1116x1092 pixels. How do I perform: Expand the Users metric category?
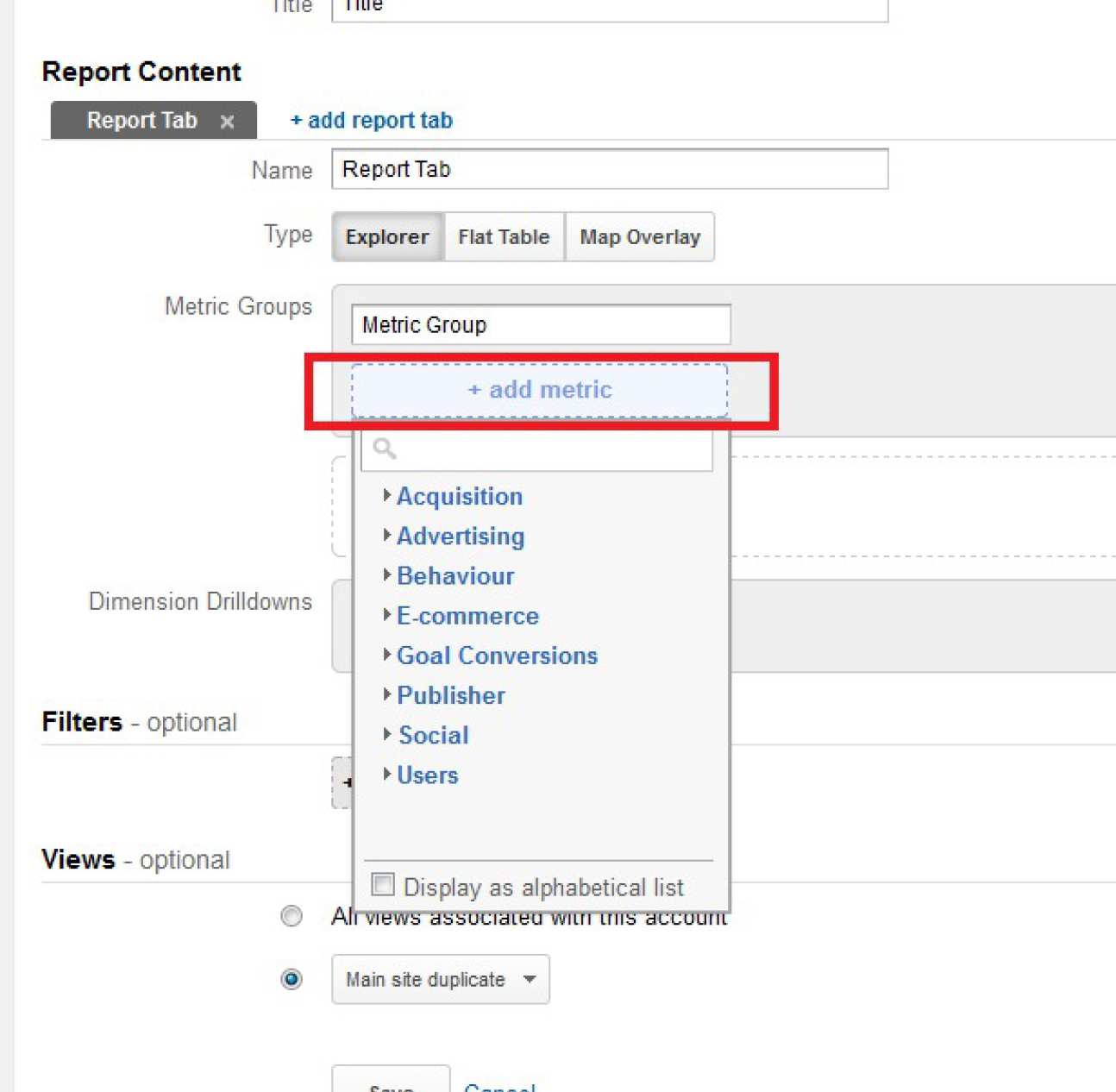pos(427,775)
